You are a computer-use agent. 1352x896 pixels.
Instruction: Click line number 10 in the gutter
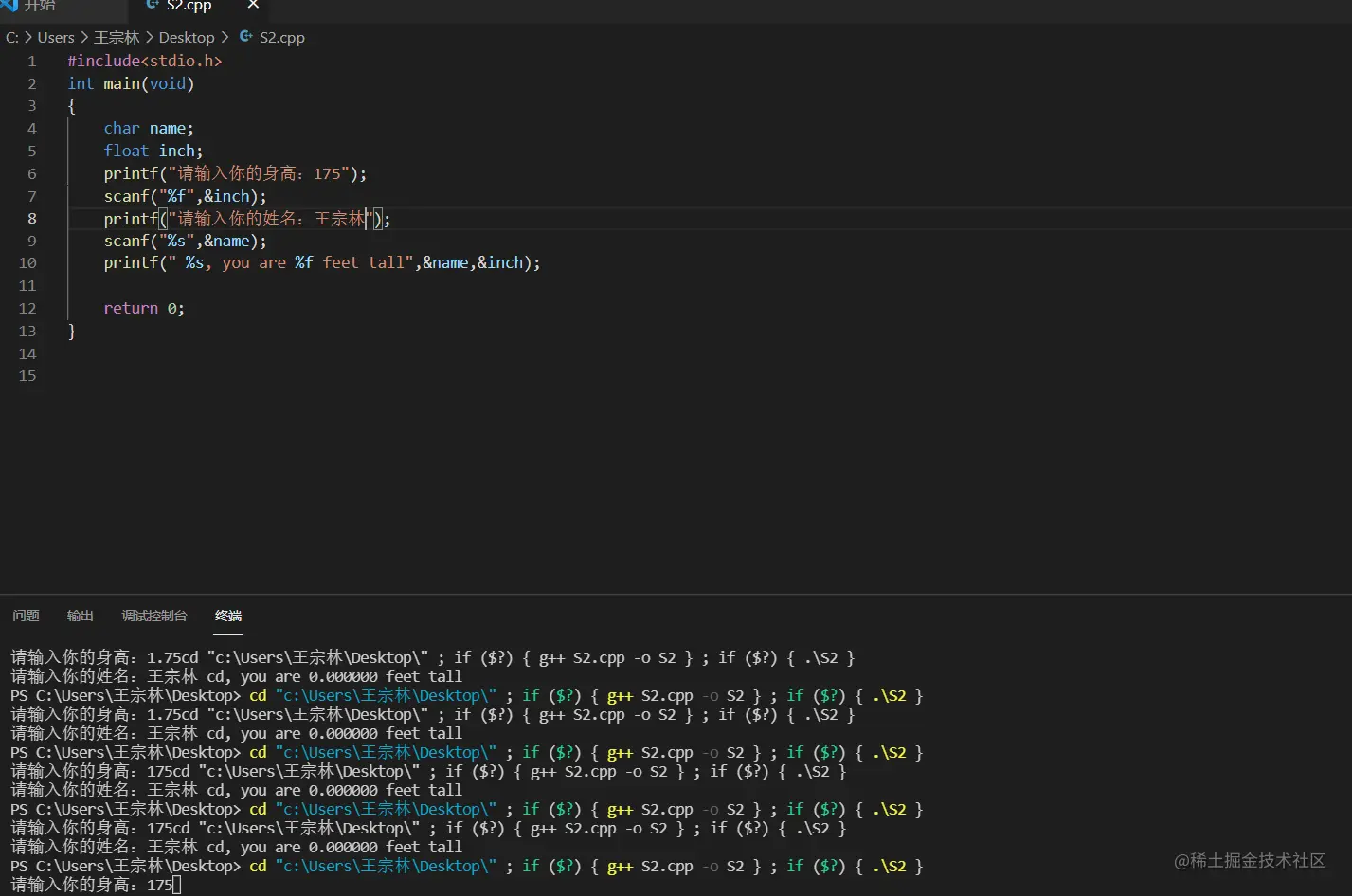tap(27, 263)
